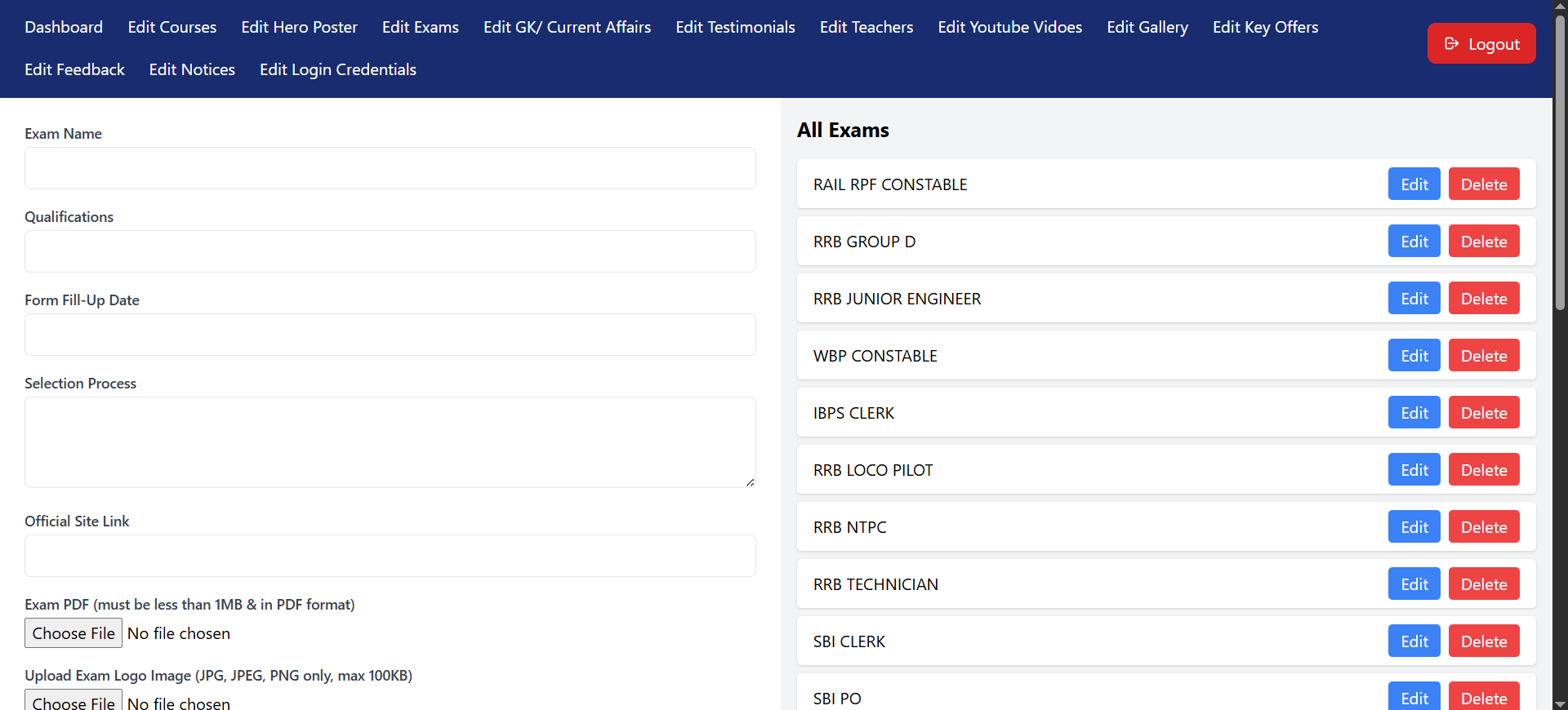Delete the SBI PO exam
Viewport: 1568px width, 710px height.
pos(1484,696)
